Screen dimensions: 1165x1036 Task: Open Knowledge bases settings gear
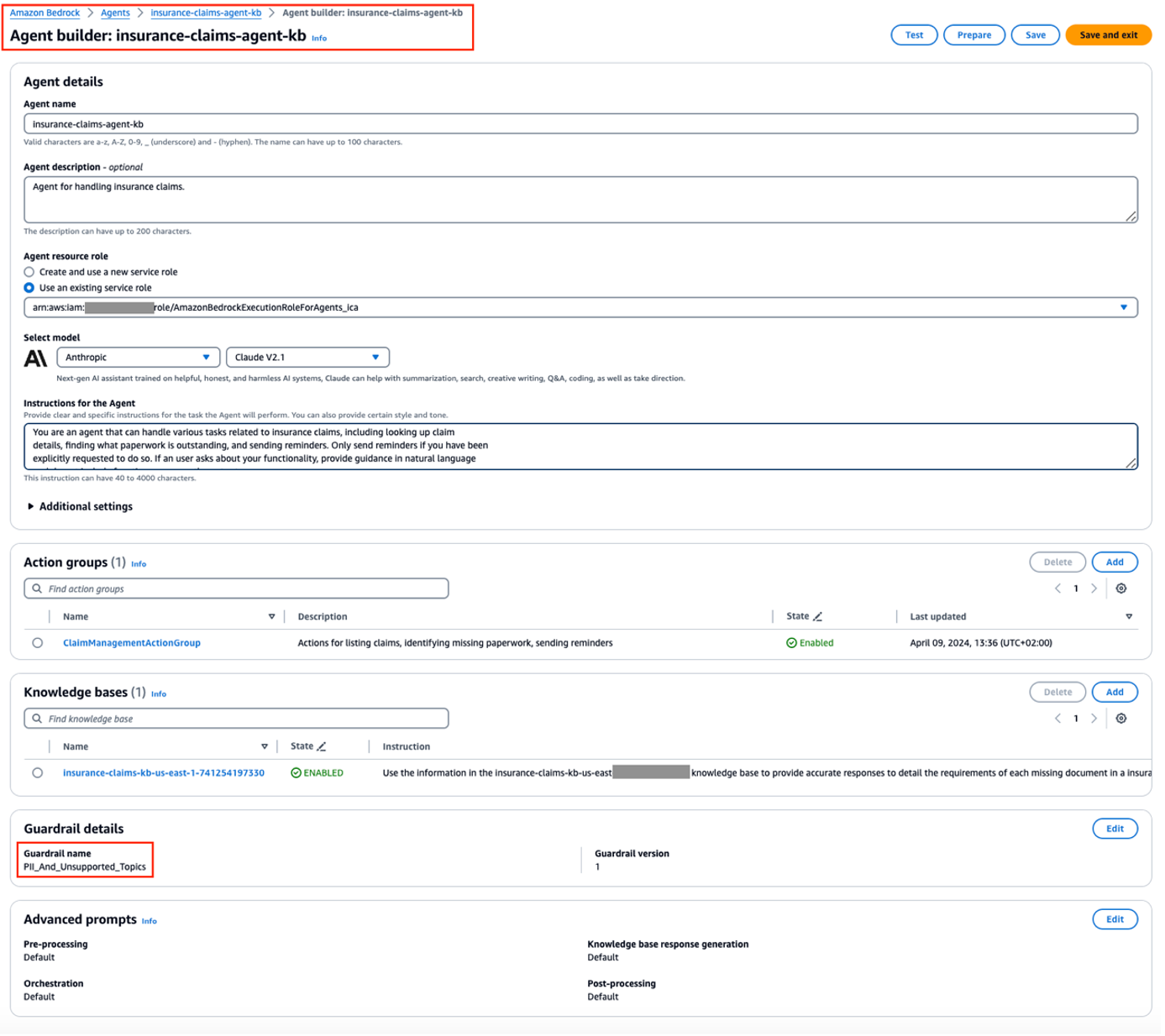click(x=1120, y=719)
